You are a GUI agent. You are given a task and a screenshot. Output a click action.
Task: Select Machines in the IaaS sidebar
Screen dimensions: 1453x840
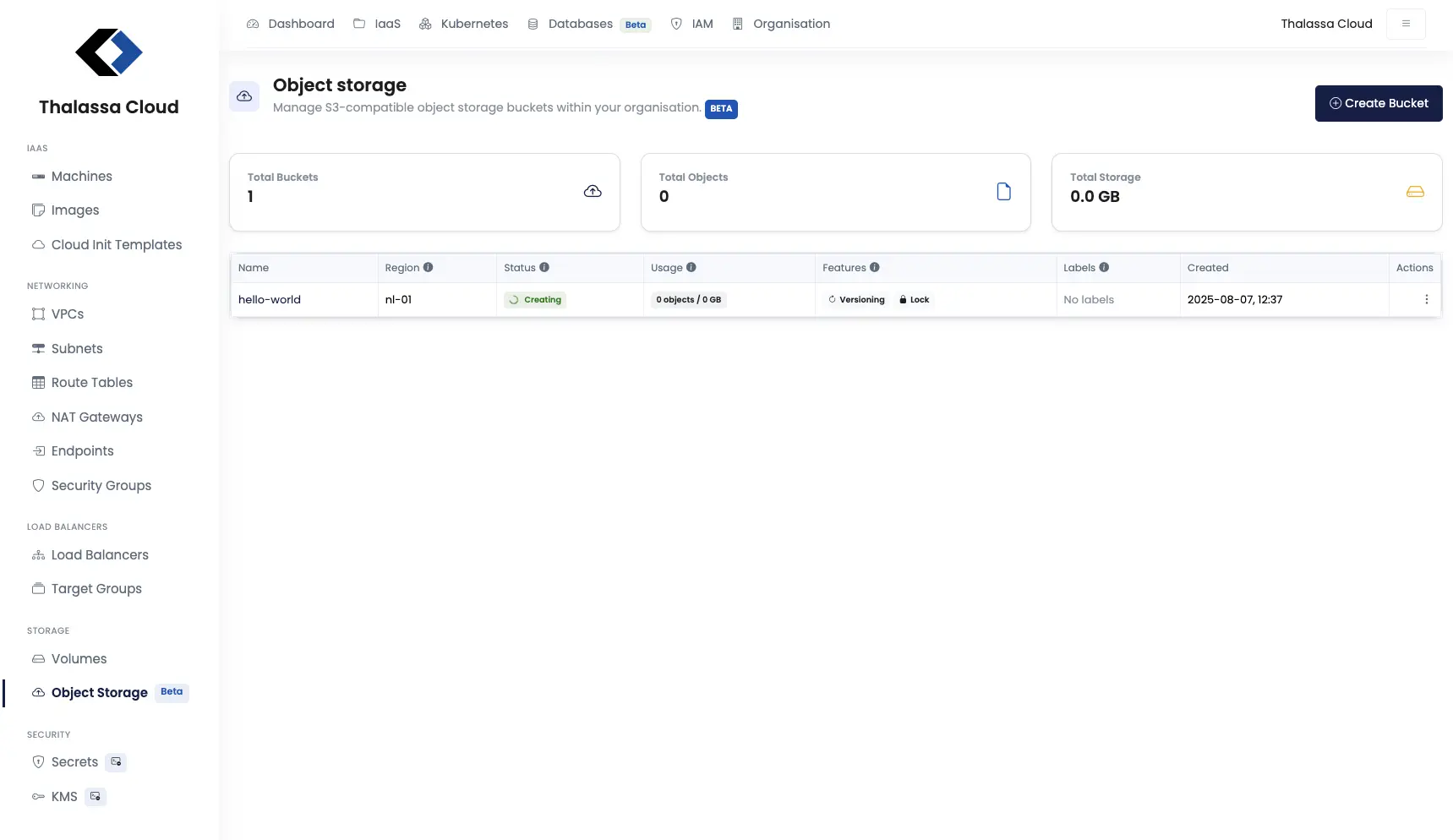point(80,176)
